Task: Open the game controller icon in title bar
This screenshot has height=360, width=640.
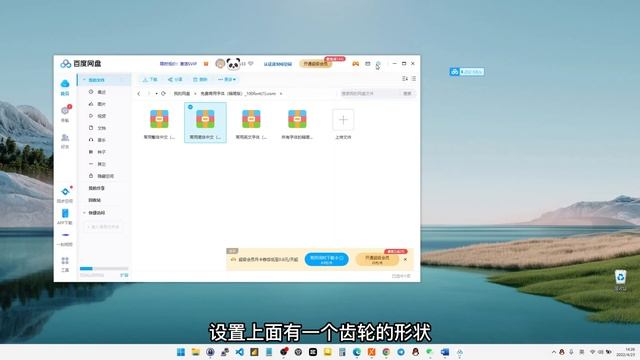Action: [356, 64]
